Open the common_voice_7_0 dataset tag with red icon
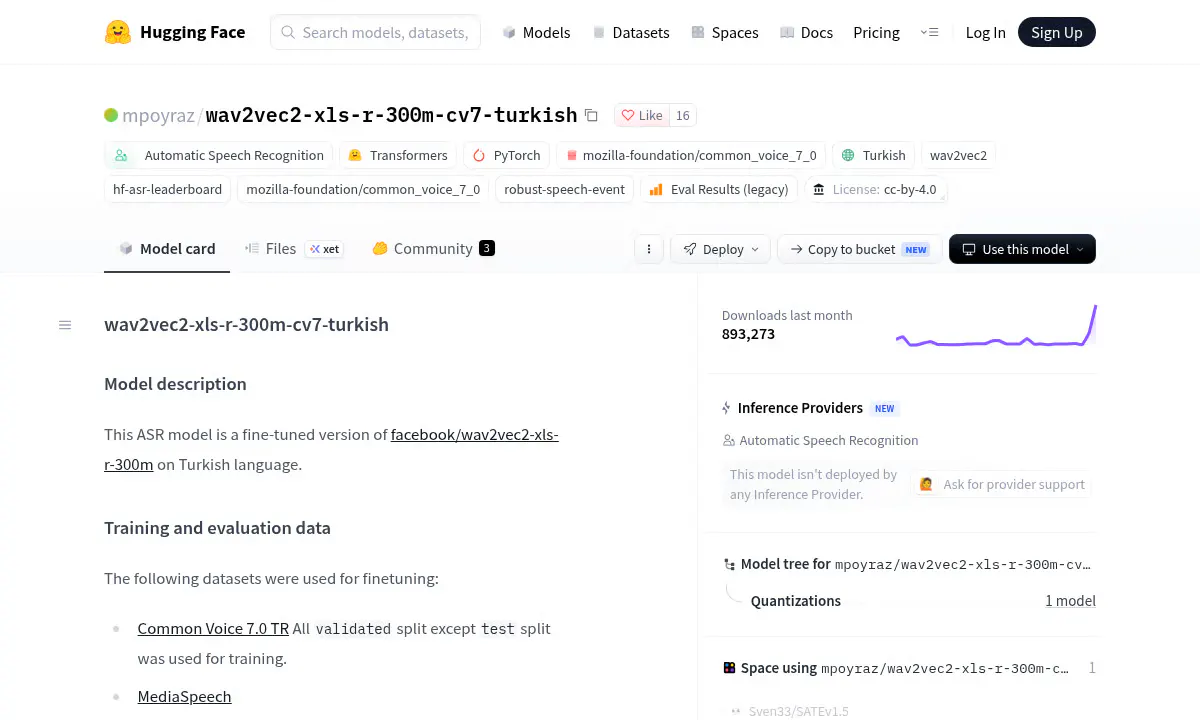This screenshot has height=720, width=1200. (691, 155)
